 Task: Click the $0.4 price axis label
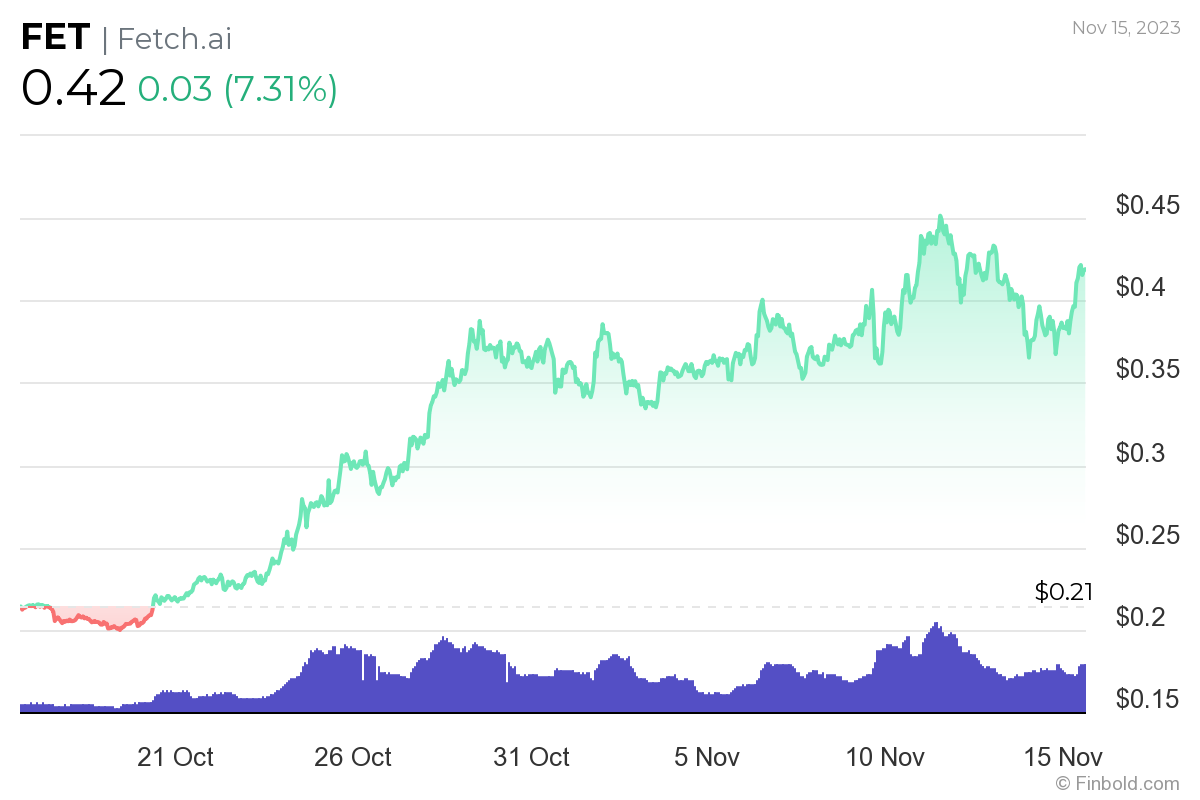click(x=1143, y=288)
